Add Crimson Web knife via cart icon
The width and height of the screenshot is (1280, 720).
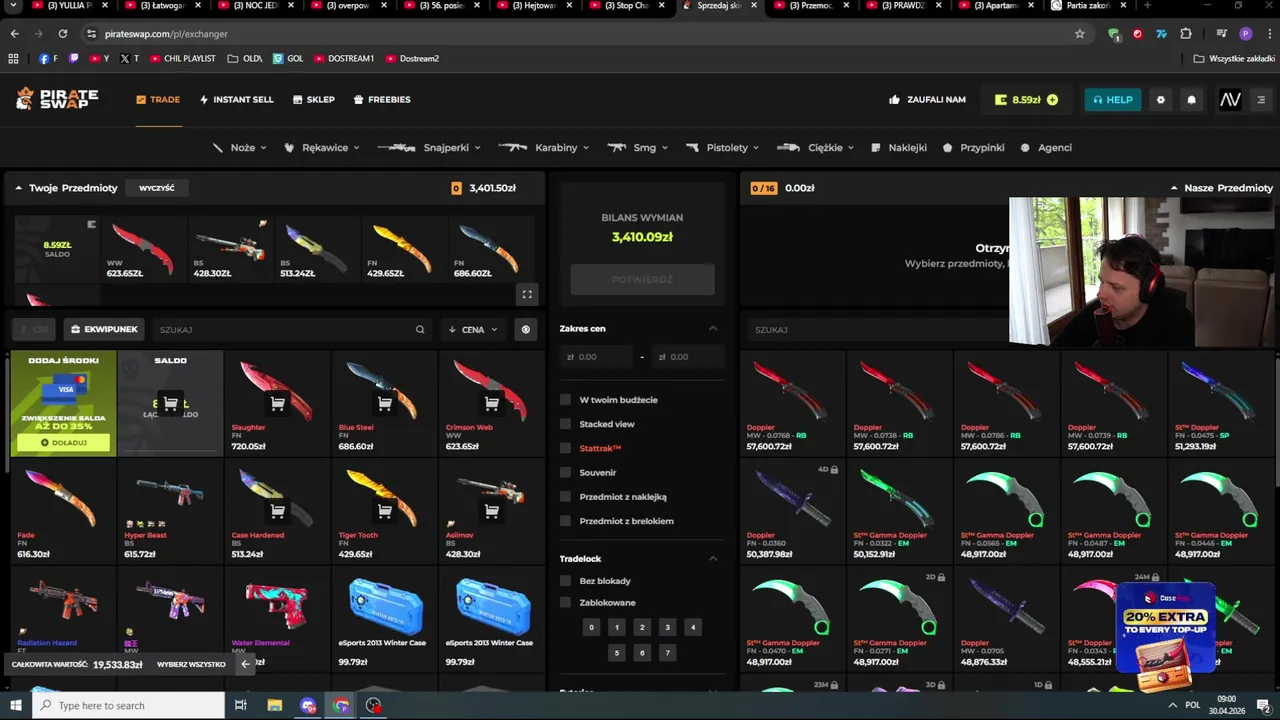point(491,404)
